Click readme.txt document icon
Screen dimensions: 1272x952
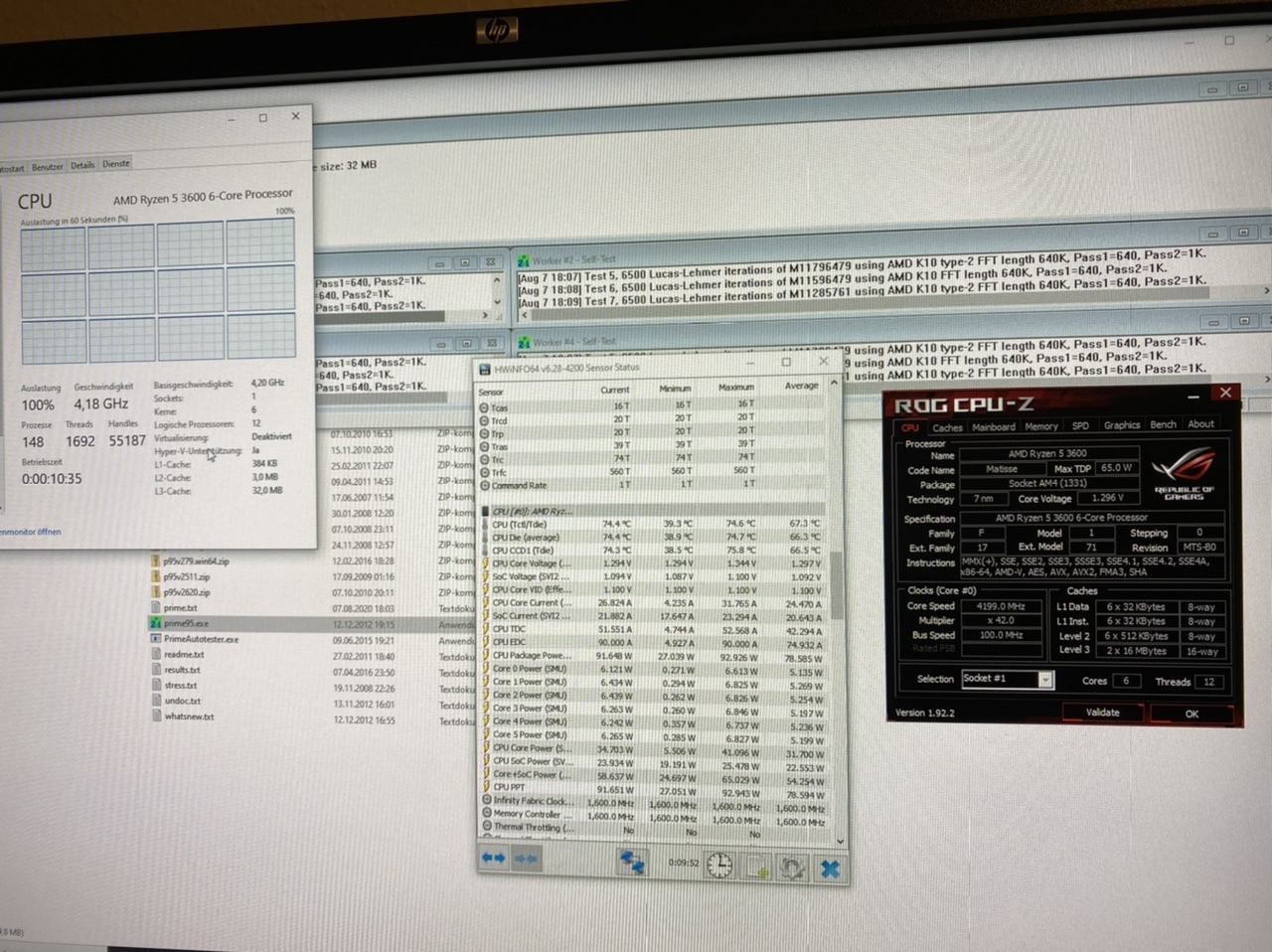click(156, 654)
